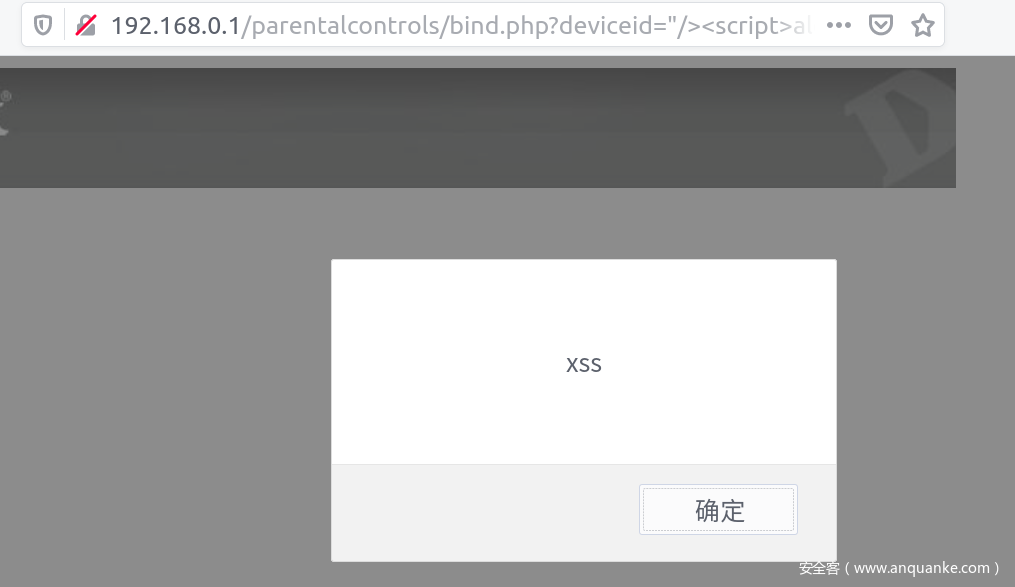
Task: Click the alert dialog's grey footer bar
Action: coord(485,513)
